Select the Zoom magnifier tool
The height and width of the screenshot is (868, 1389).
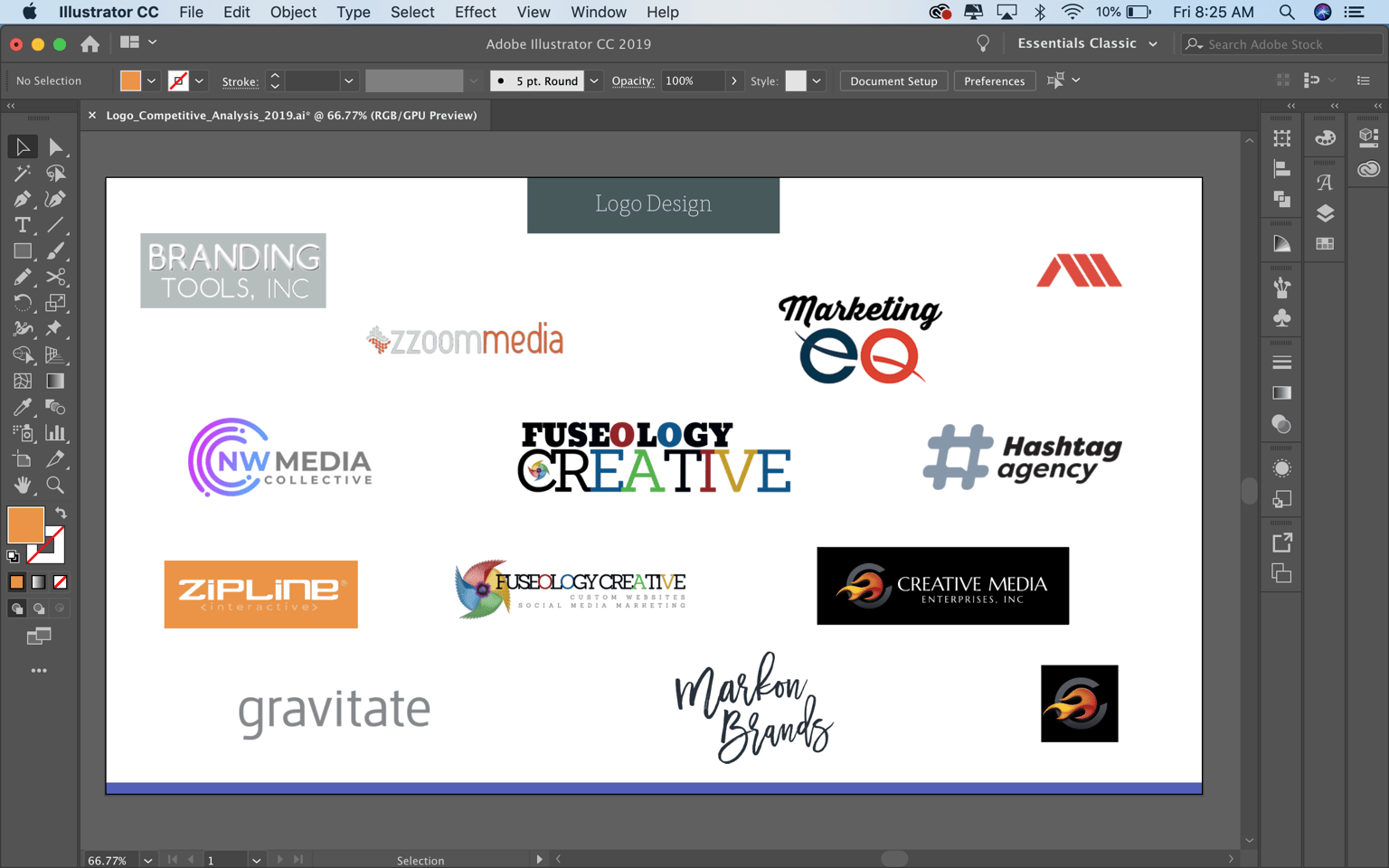pyautogui.click(x=56, y=486)
